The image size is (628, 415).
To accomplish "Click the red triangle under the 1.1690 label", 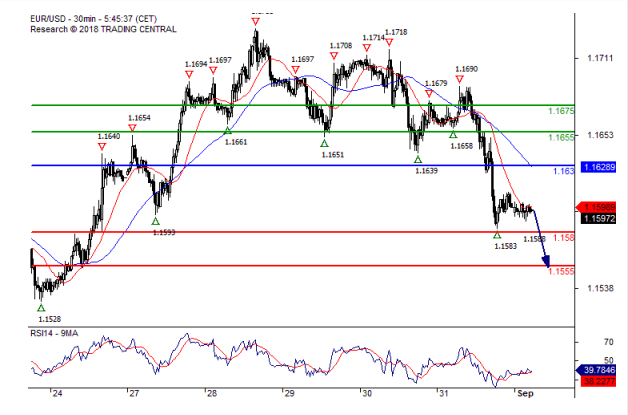I will (x=460, y=79).
